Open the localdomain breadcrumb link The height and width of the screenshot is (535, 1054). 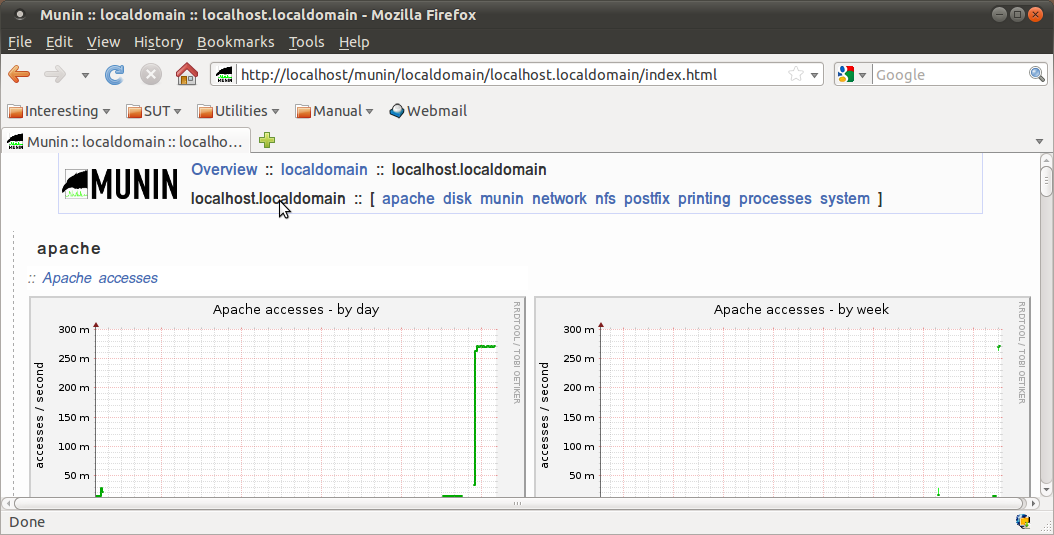(x=324, y=169)
